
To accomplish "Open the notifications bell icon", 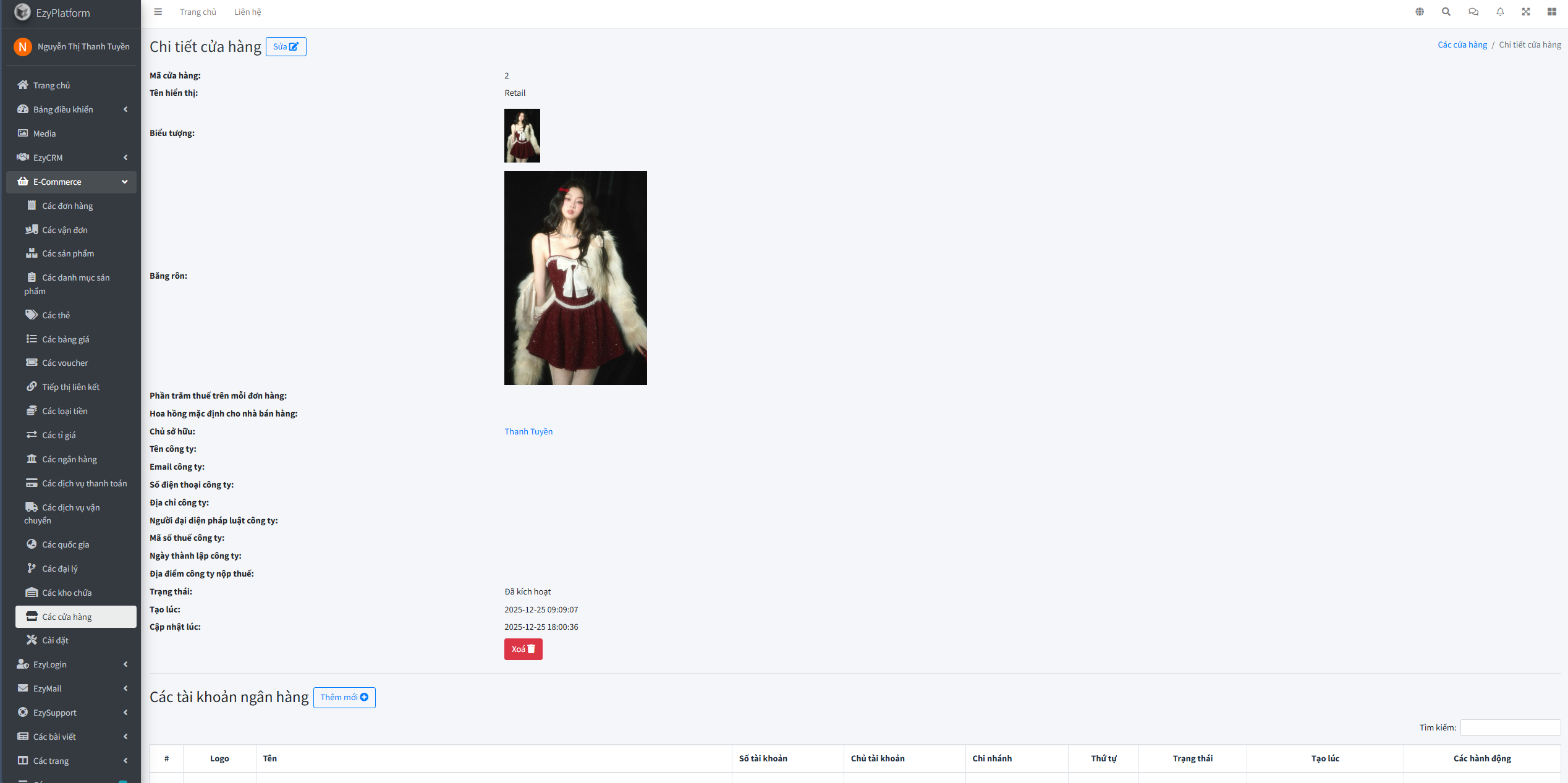I will coord(1500,12).
